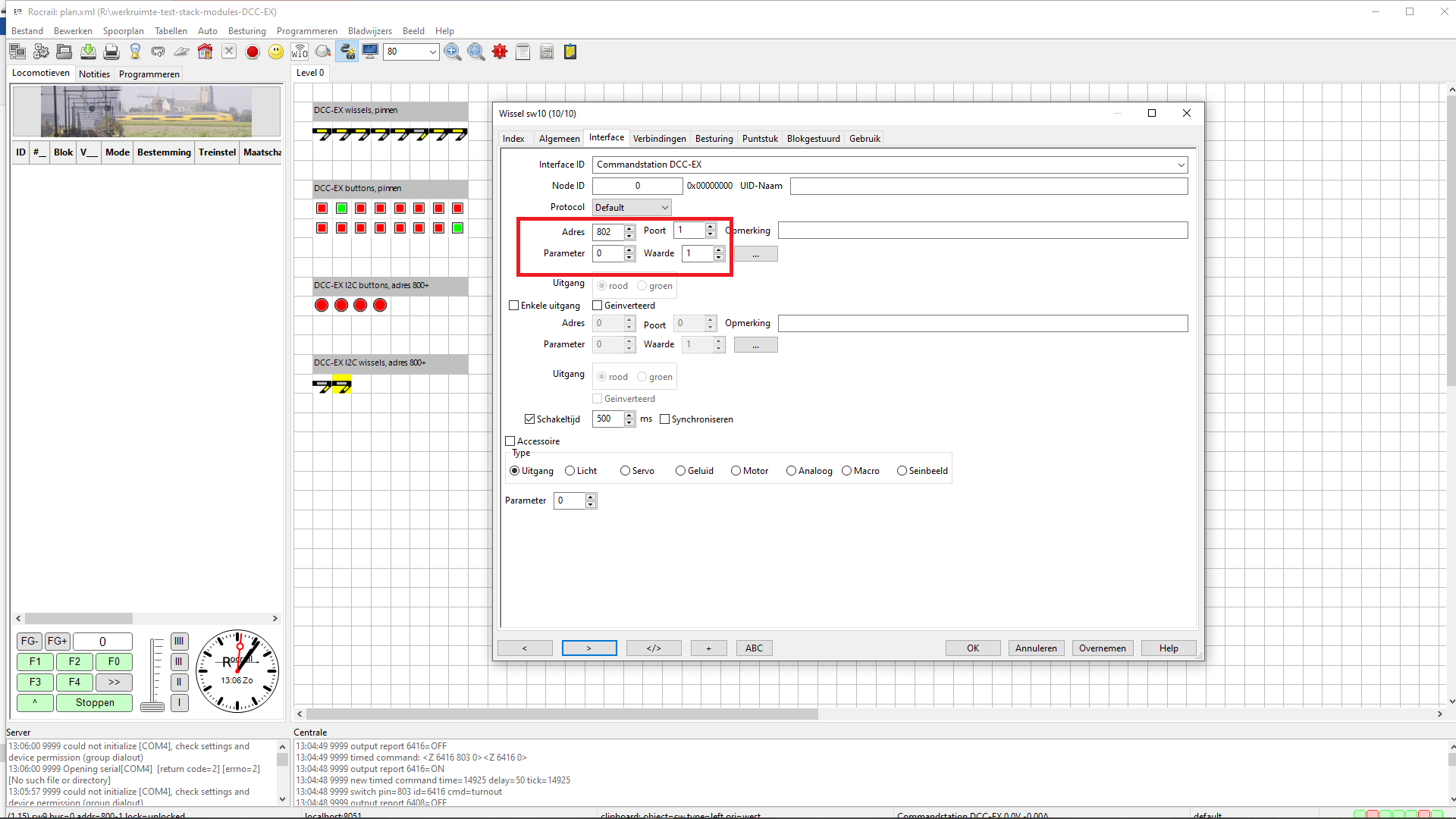Click the zoom-in magnifier icon
1456x819 pixels.
tap(453, 52)
